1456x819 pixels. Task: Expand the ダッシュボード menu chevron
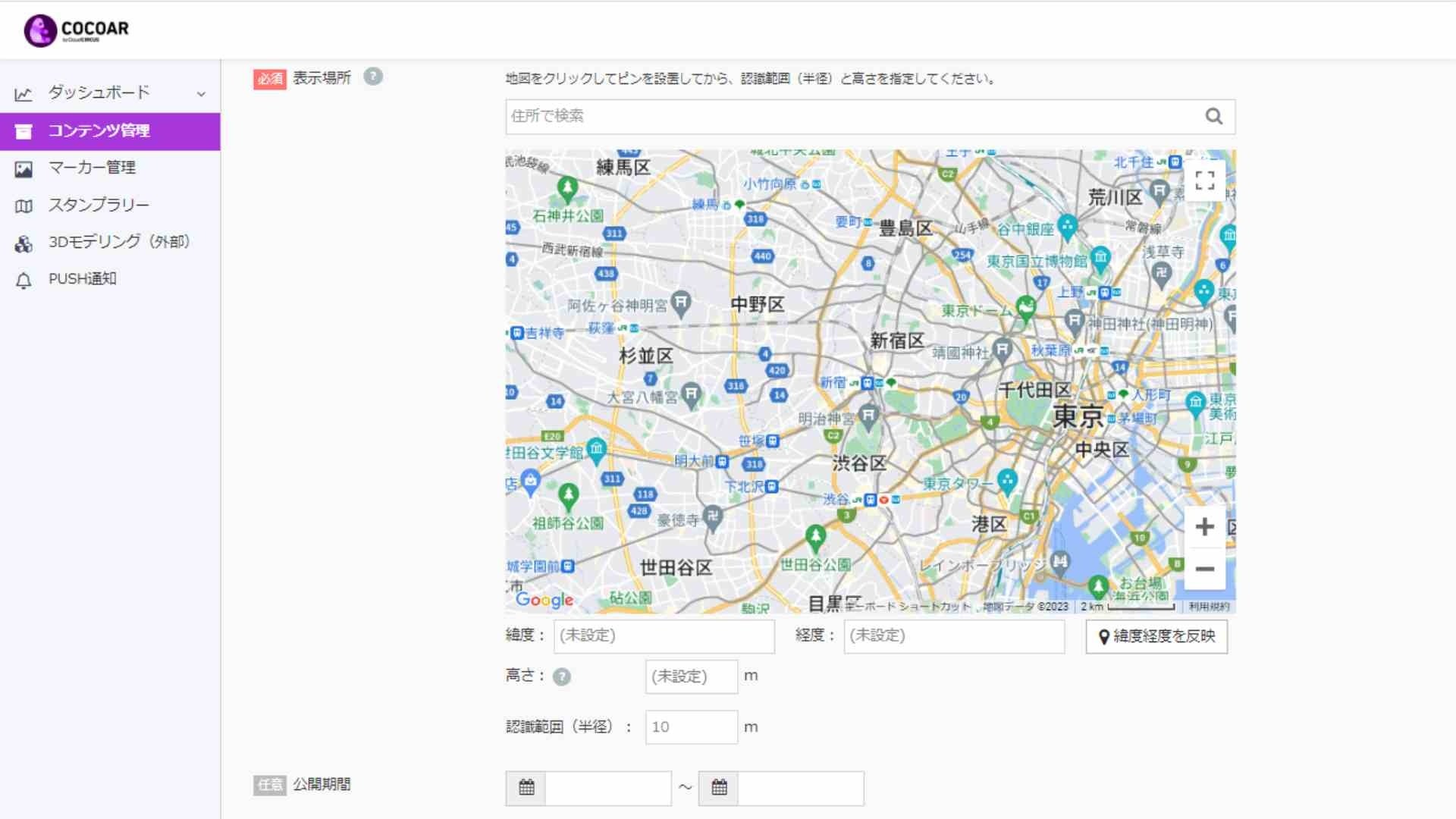tap(201, 94)
